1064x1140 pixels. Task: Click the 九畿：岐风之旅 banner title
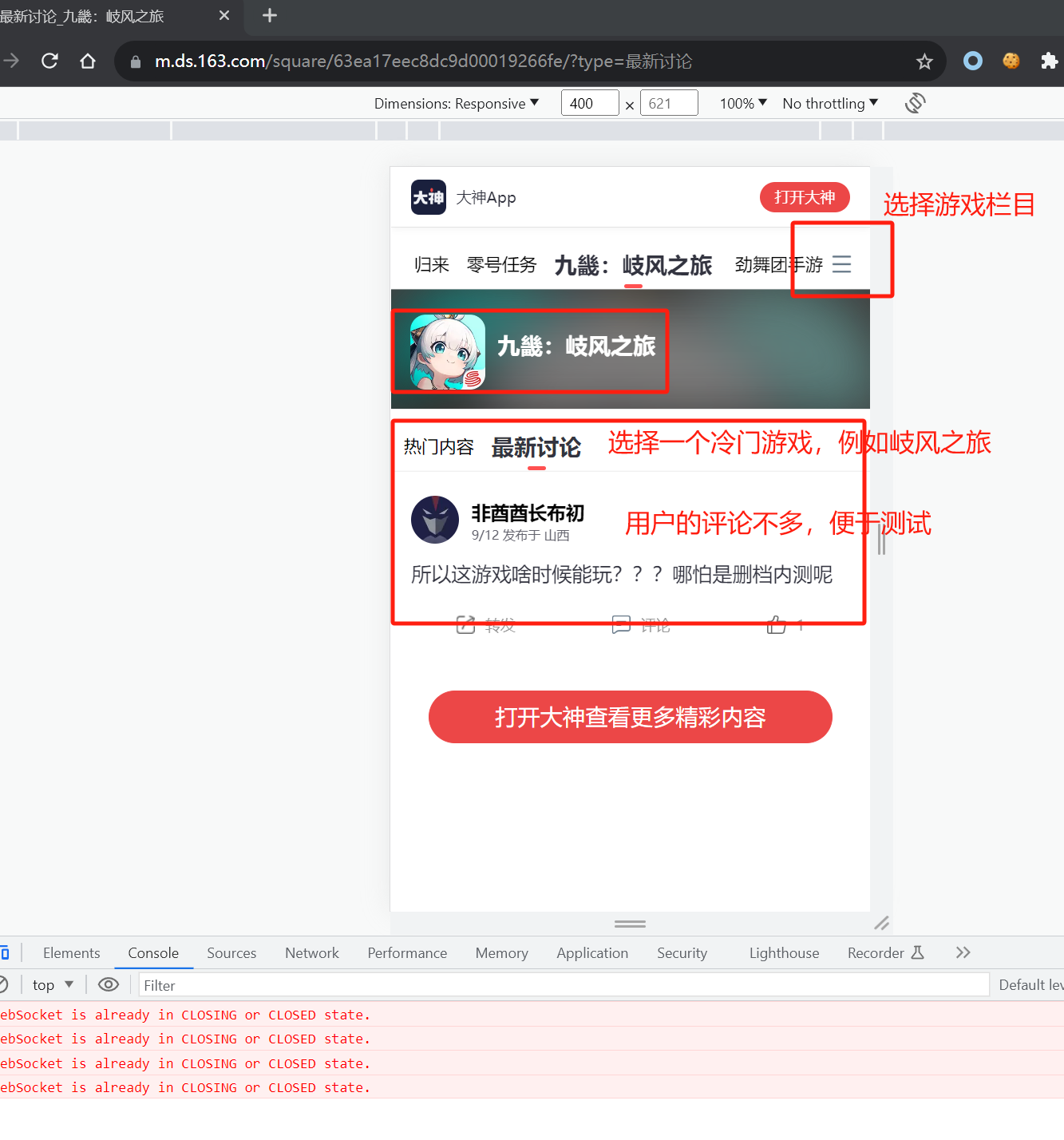(576, 346)
